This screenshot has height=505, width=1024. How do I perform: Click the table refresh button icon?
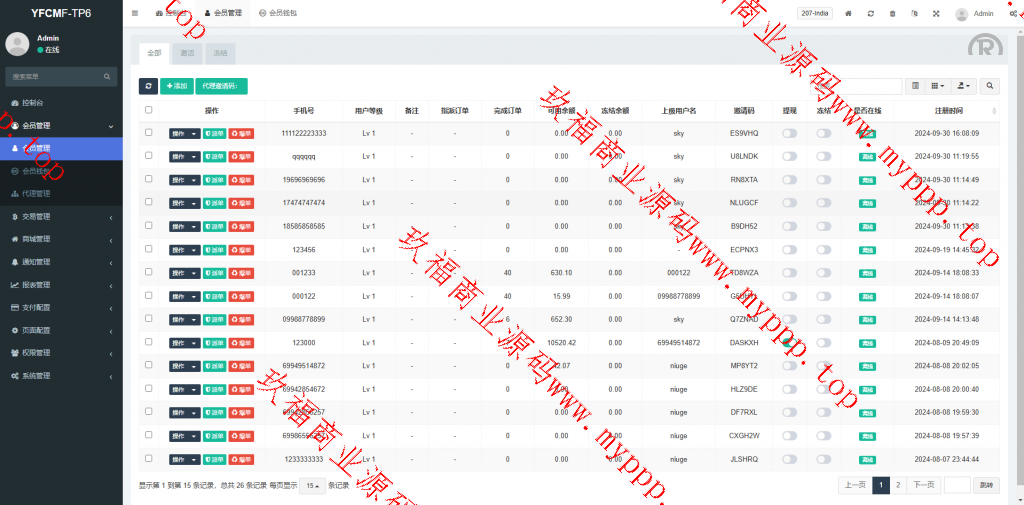(148, 87)
